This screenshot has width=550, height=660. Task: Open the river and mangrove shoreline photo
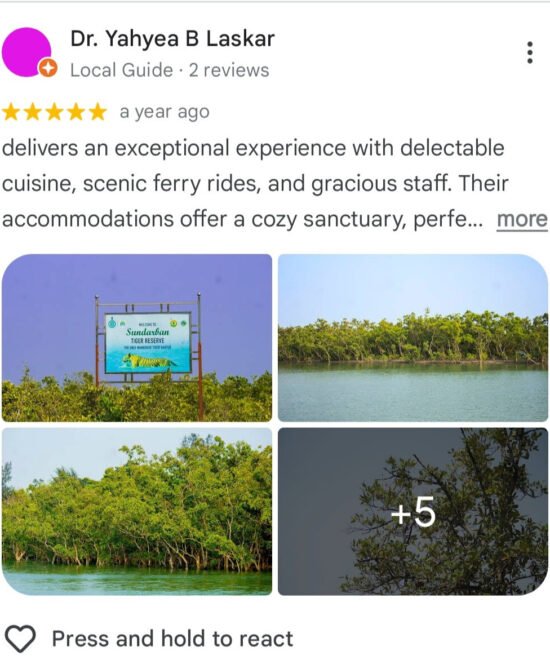click(413, 338)
